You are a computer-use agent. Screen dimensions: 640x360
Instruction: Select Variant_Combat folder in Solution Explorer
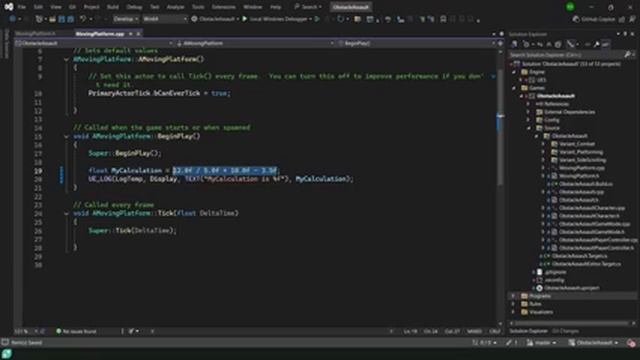[577, 144]
